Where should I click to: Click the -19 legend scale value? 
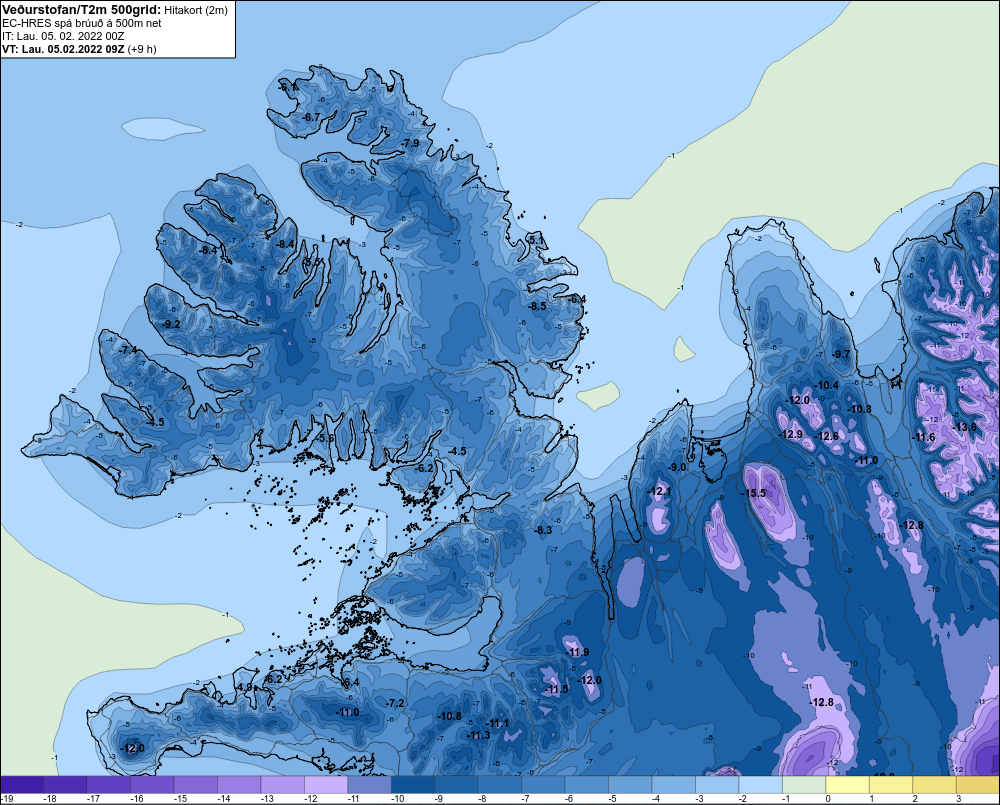pos(6,799)
